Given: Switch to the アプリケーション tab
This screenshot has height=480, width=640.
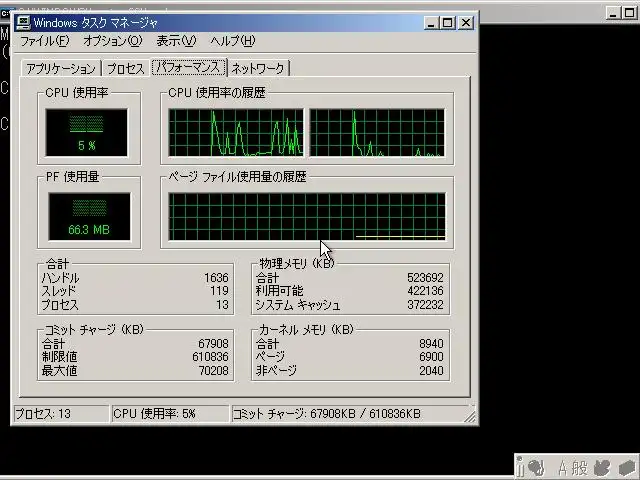Looking at the screenshot, I should click(61, 69).
